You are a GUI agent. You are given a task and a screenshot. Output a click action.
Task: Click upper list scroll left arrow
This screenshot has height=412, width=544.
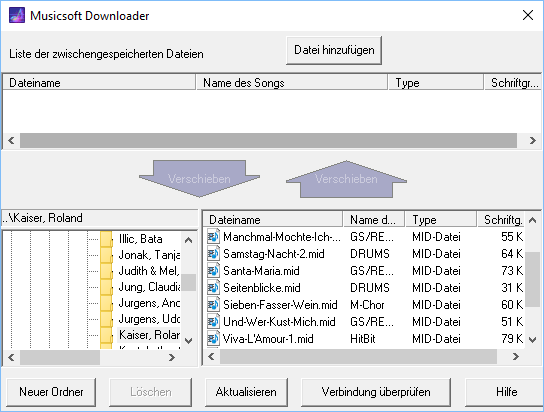[x=11, y=140]
